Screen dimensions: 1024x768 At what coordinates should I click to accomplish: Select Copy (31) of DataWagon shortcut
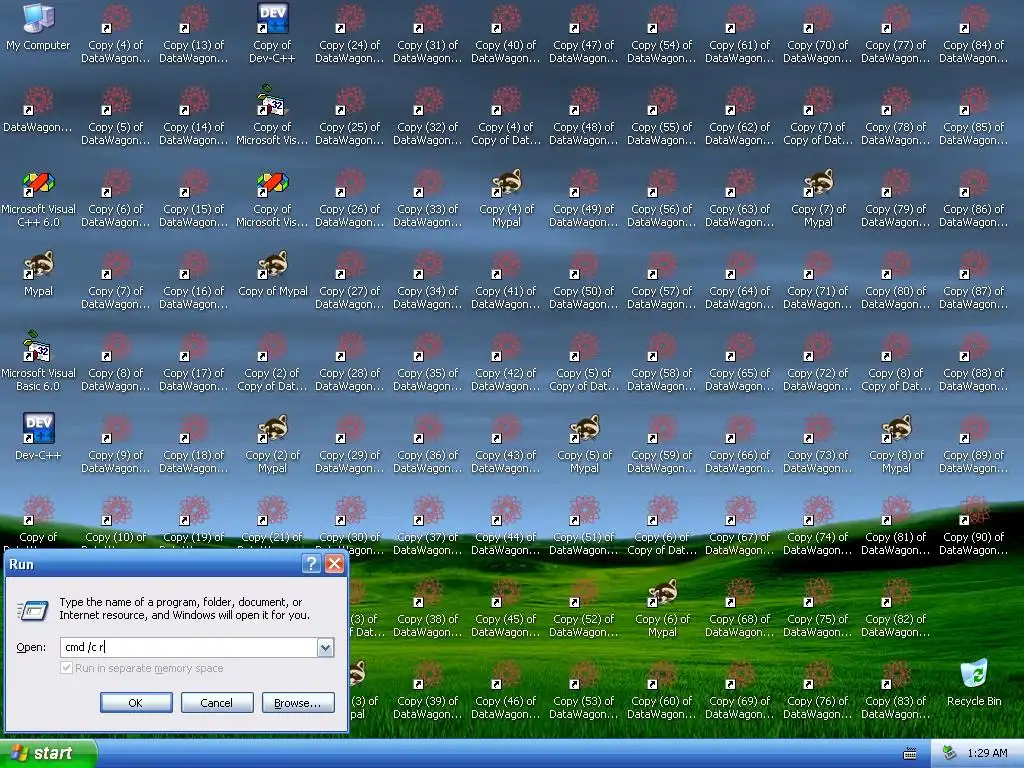coord(428,34)
